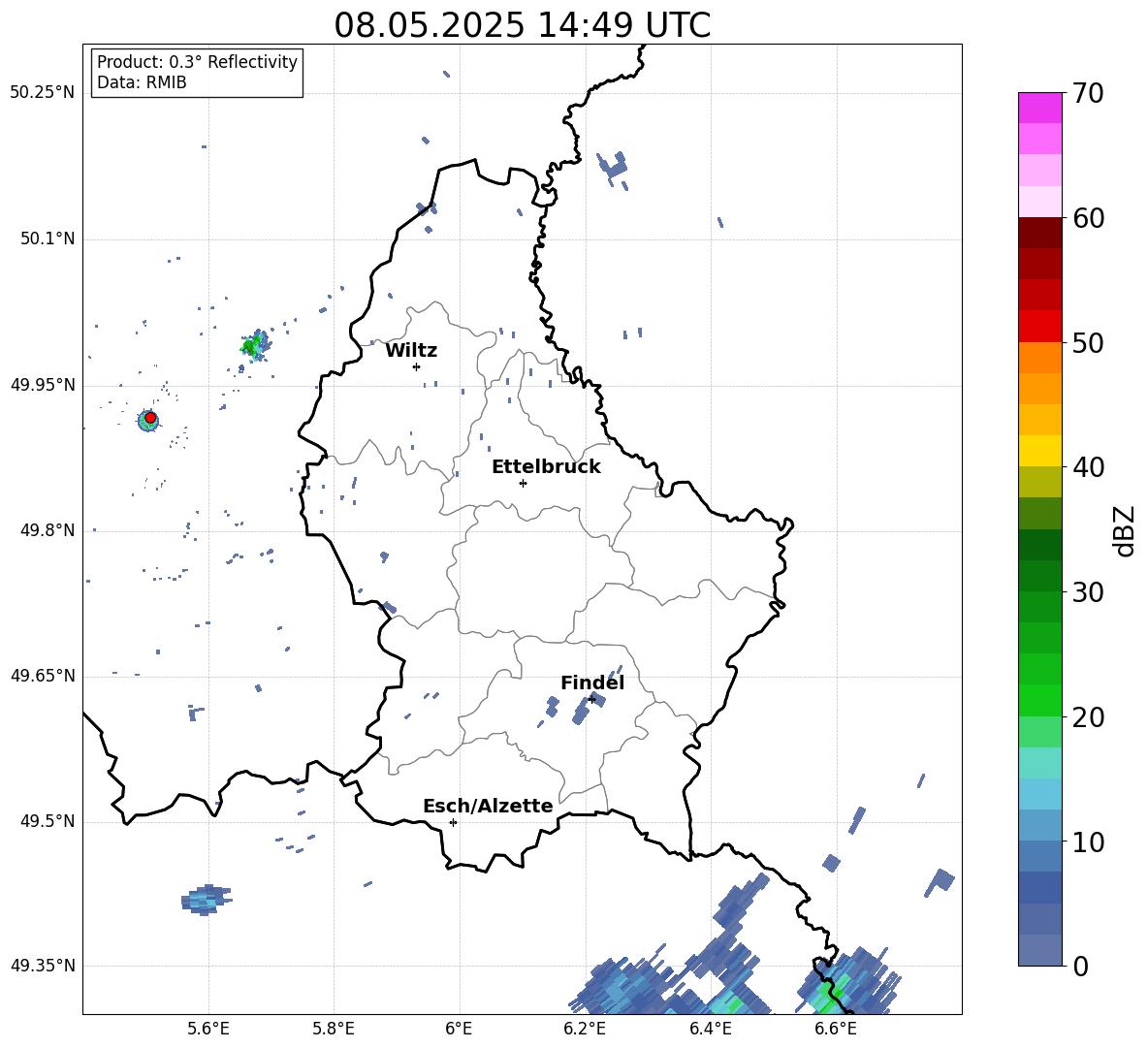Click the 6.2°E longitude label

(x=585, y=1029)
